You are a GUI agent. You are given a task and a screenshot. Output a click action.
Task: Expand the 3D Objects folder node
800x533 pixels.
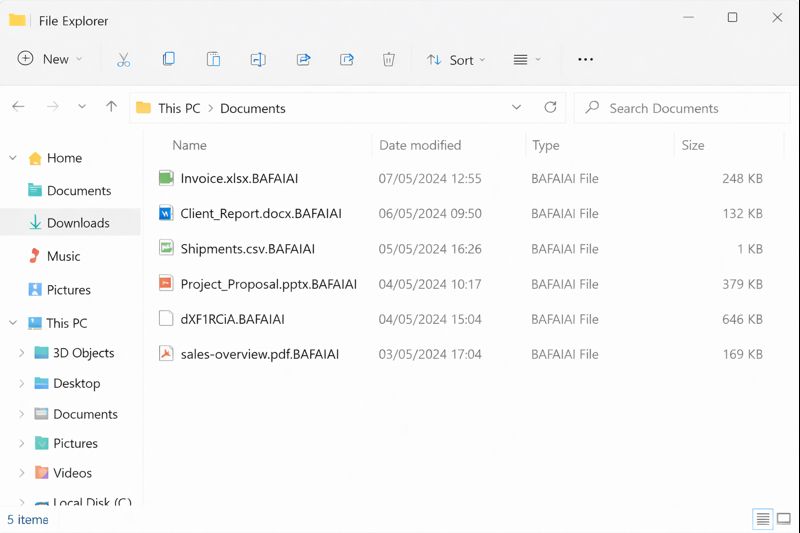(x=21, y=352)
